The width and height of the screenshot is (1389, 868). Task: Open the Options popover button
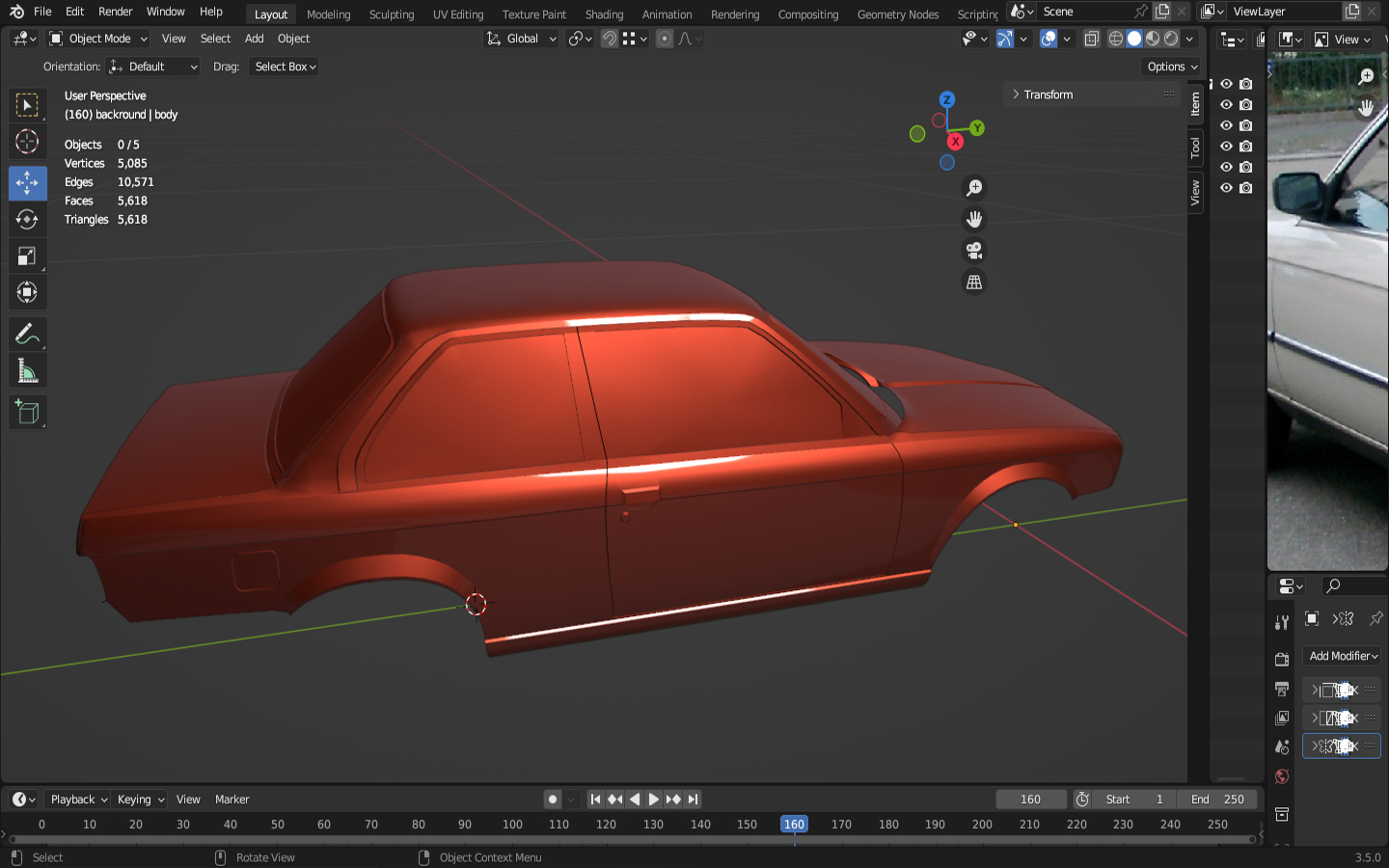pos(1172,67)
